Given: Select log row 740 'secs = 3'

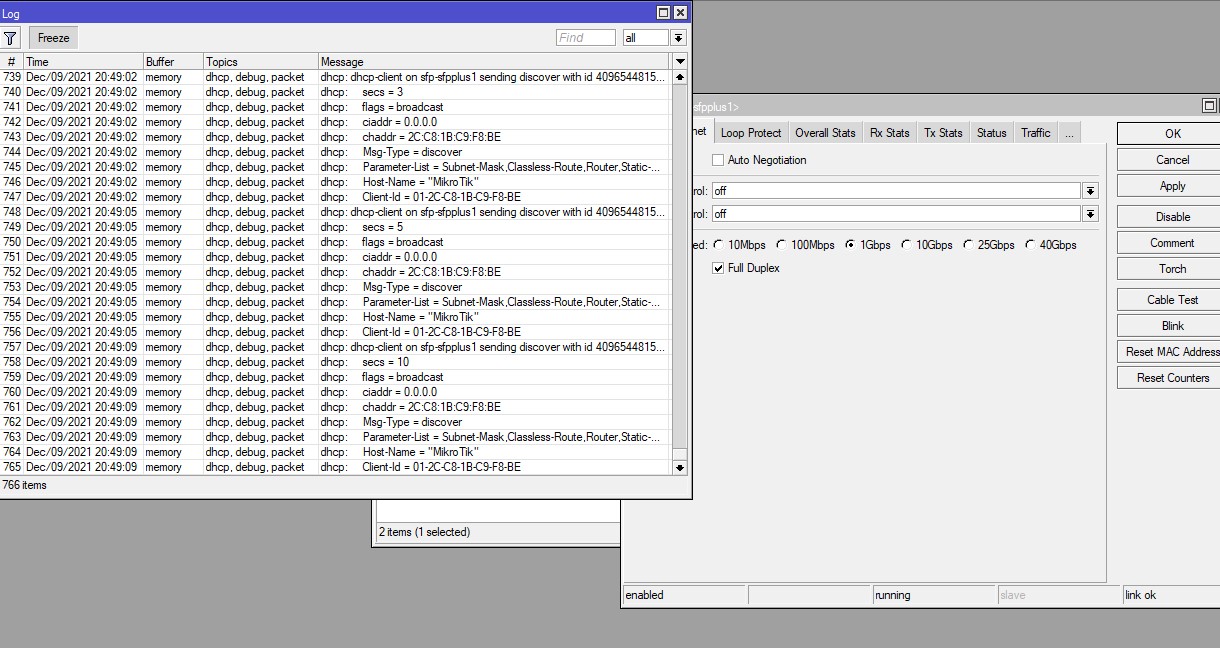Looking at the screenshot, I should (x=336, y=92).
